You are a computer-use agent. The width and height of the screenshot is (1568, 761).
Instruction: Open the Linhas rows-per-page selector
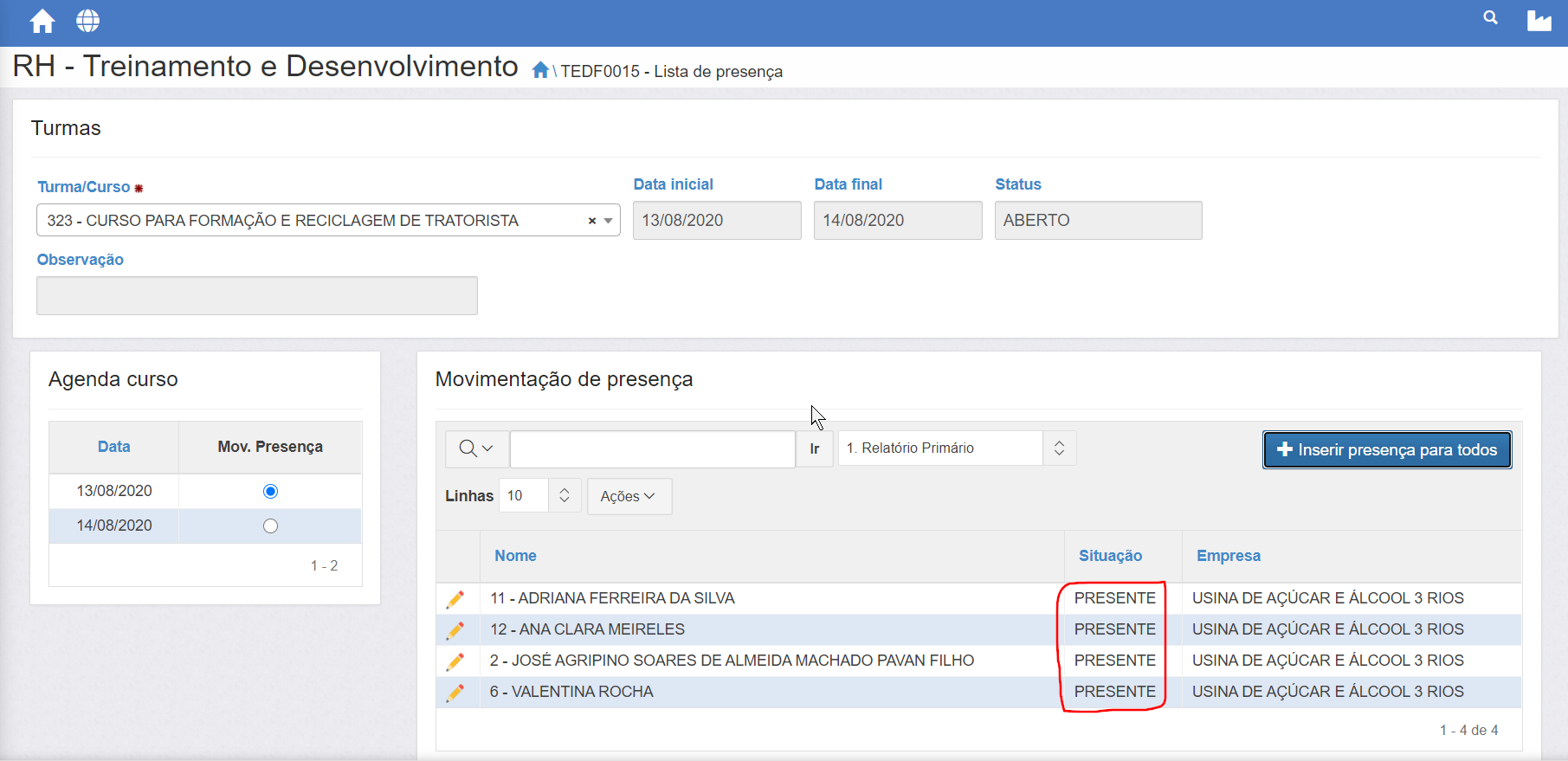539,495
